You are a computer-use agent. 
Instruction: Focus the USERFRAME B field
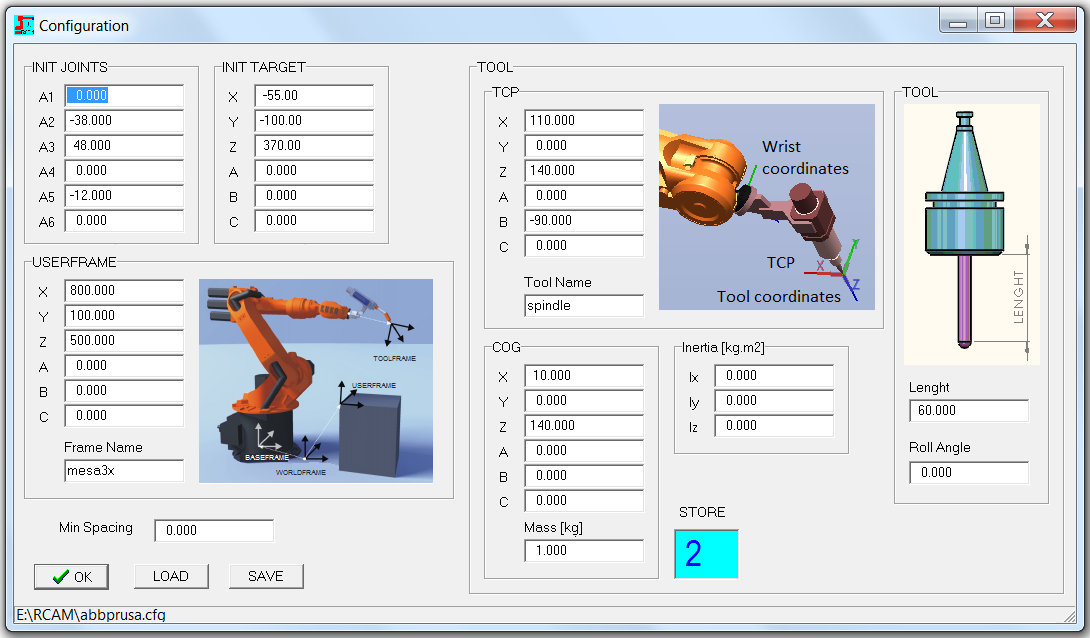tap(124, 391)
